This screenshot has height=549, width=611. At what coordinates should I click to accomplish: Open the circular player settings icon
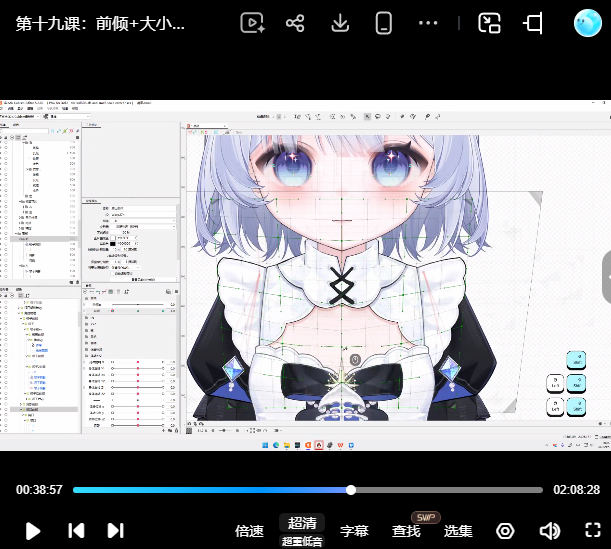(505, 531)
